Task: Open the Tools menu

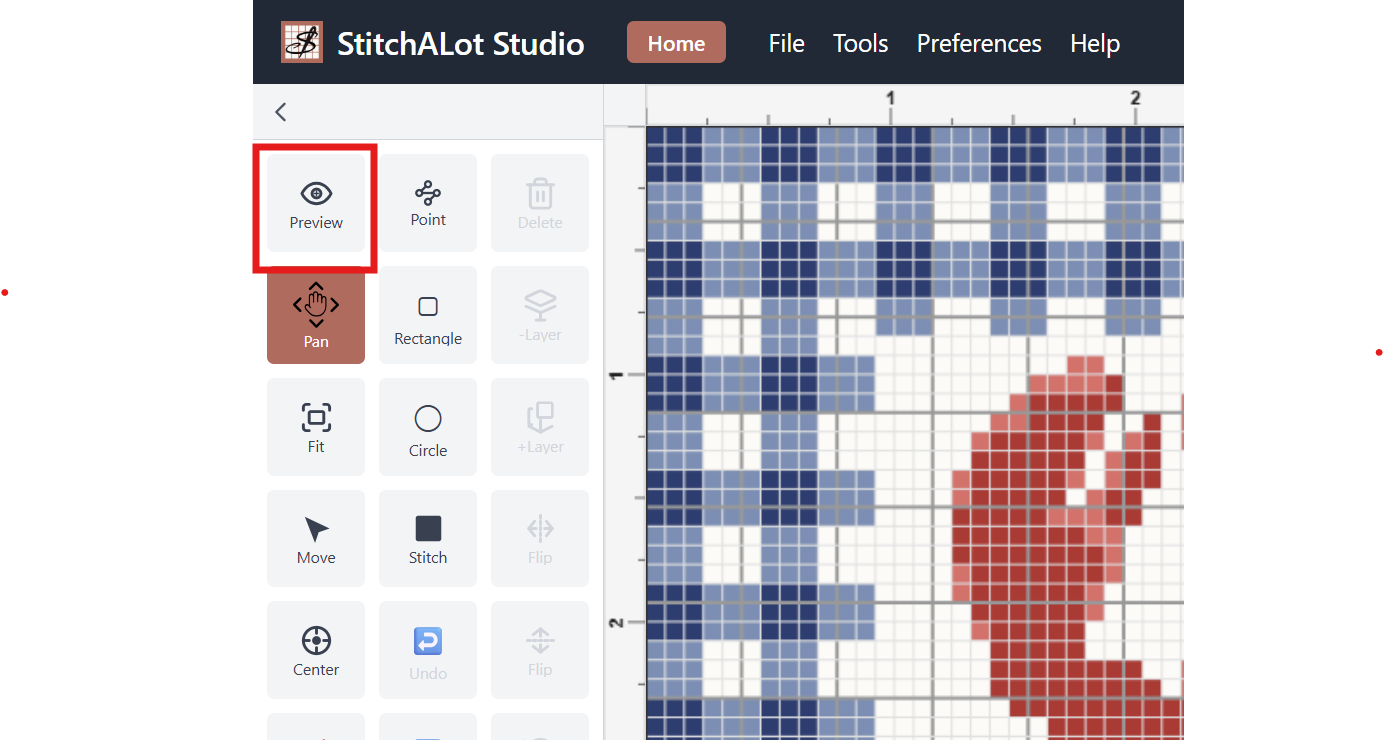Action: click(860, 43)
